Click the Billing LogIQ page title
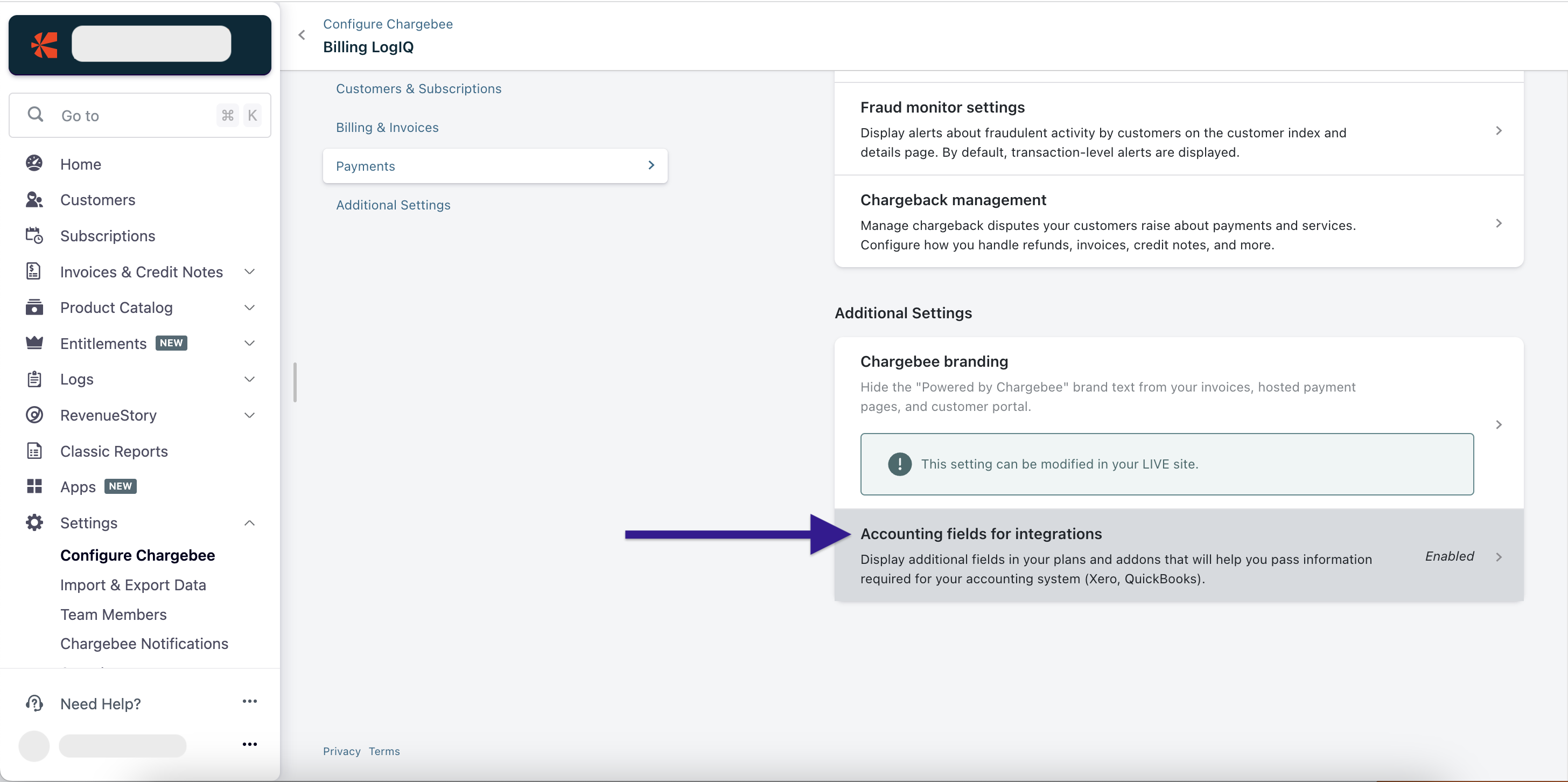This screenshot has height=782, width=1568. tap(368, 47)
